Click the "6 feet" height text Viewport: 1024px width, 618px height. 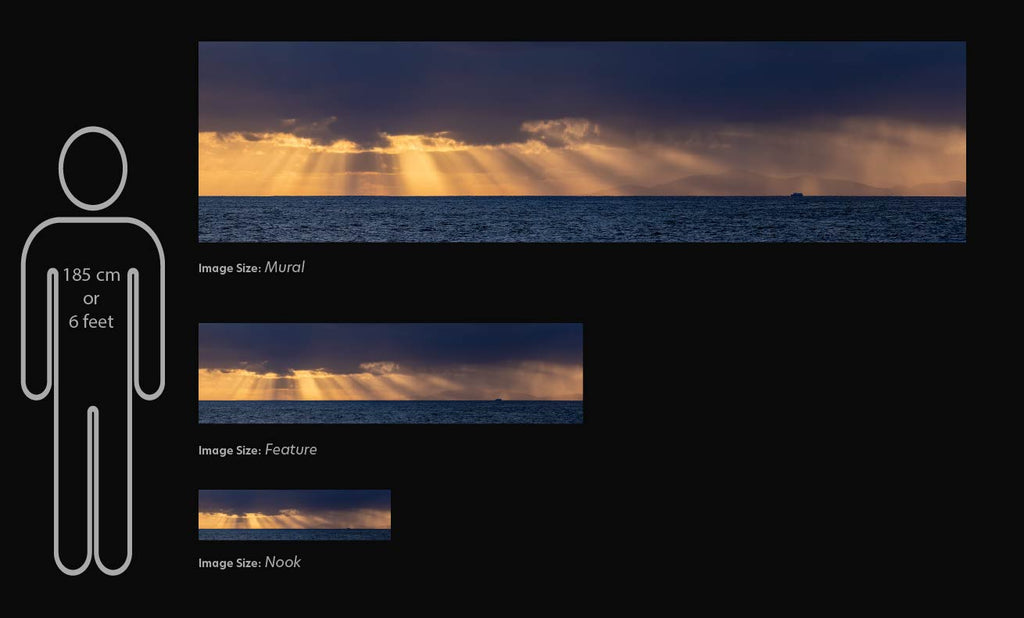[91, 322]
